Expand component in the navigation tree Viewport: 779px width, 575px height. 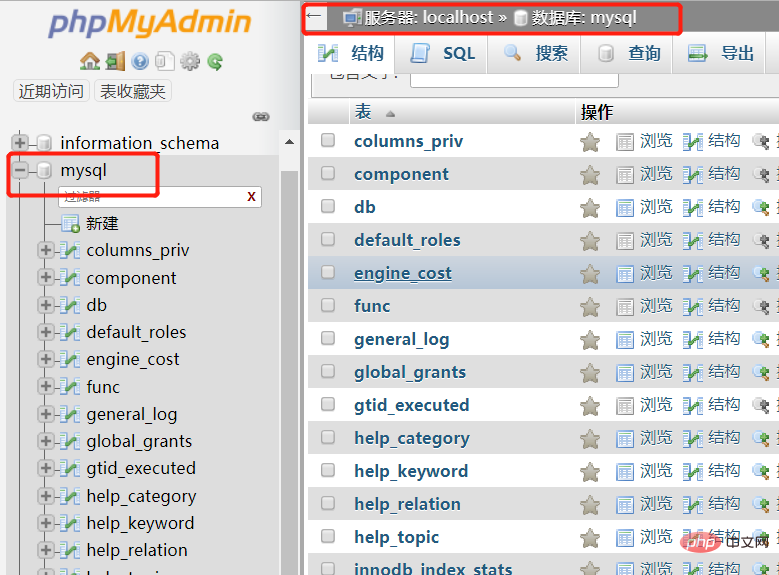46,277
